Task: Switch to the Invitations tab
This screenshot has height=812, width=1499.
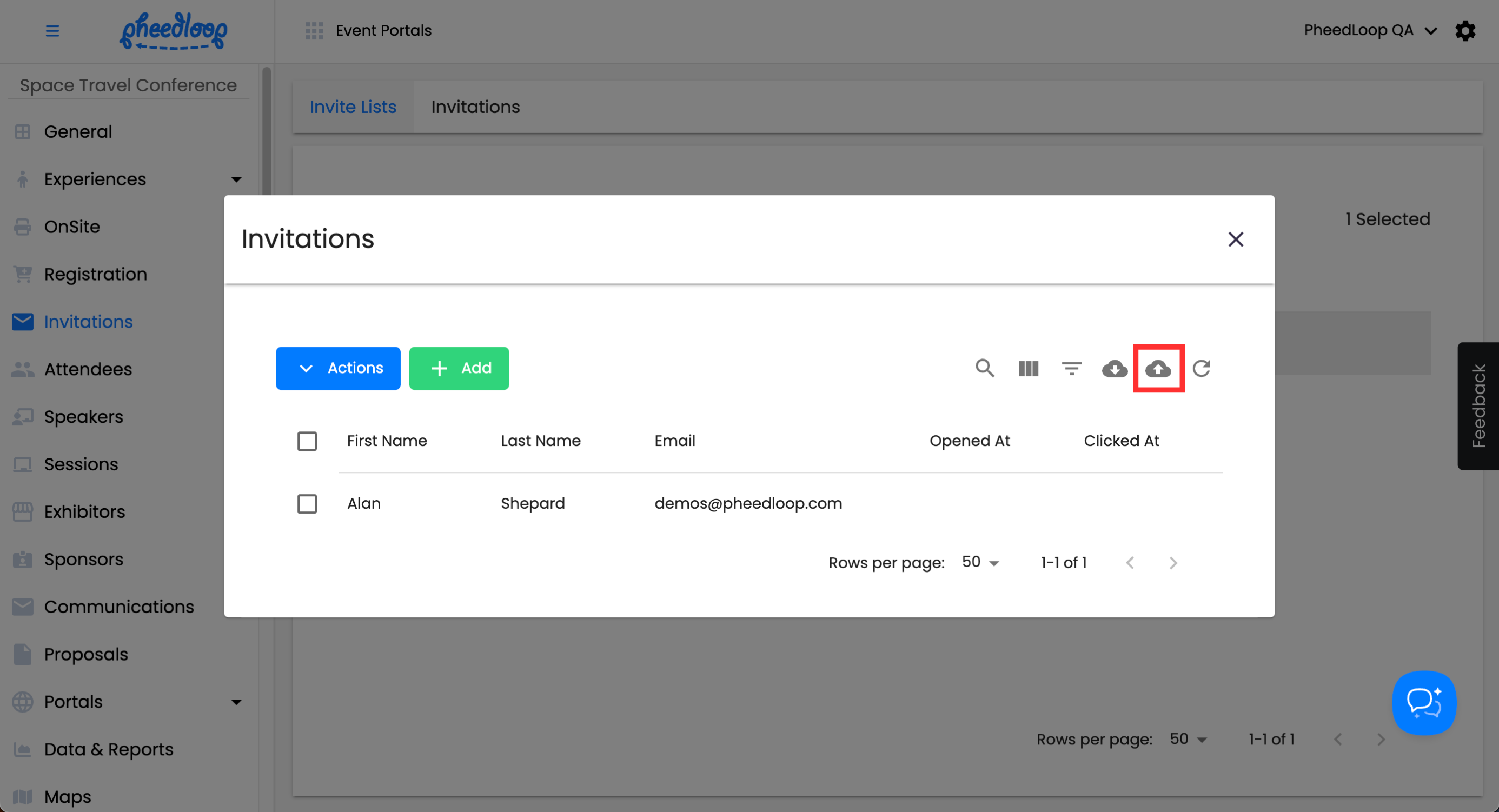Action: point(475,107)
